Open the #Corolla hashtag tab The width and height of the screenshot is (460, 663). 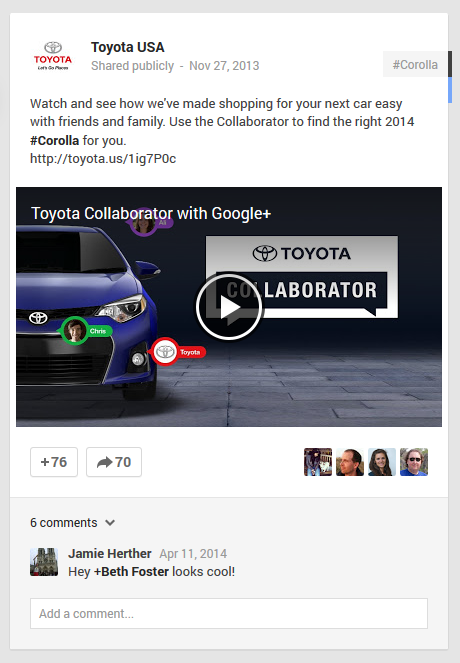(x=415, y=64)
